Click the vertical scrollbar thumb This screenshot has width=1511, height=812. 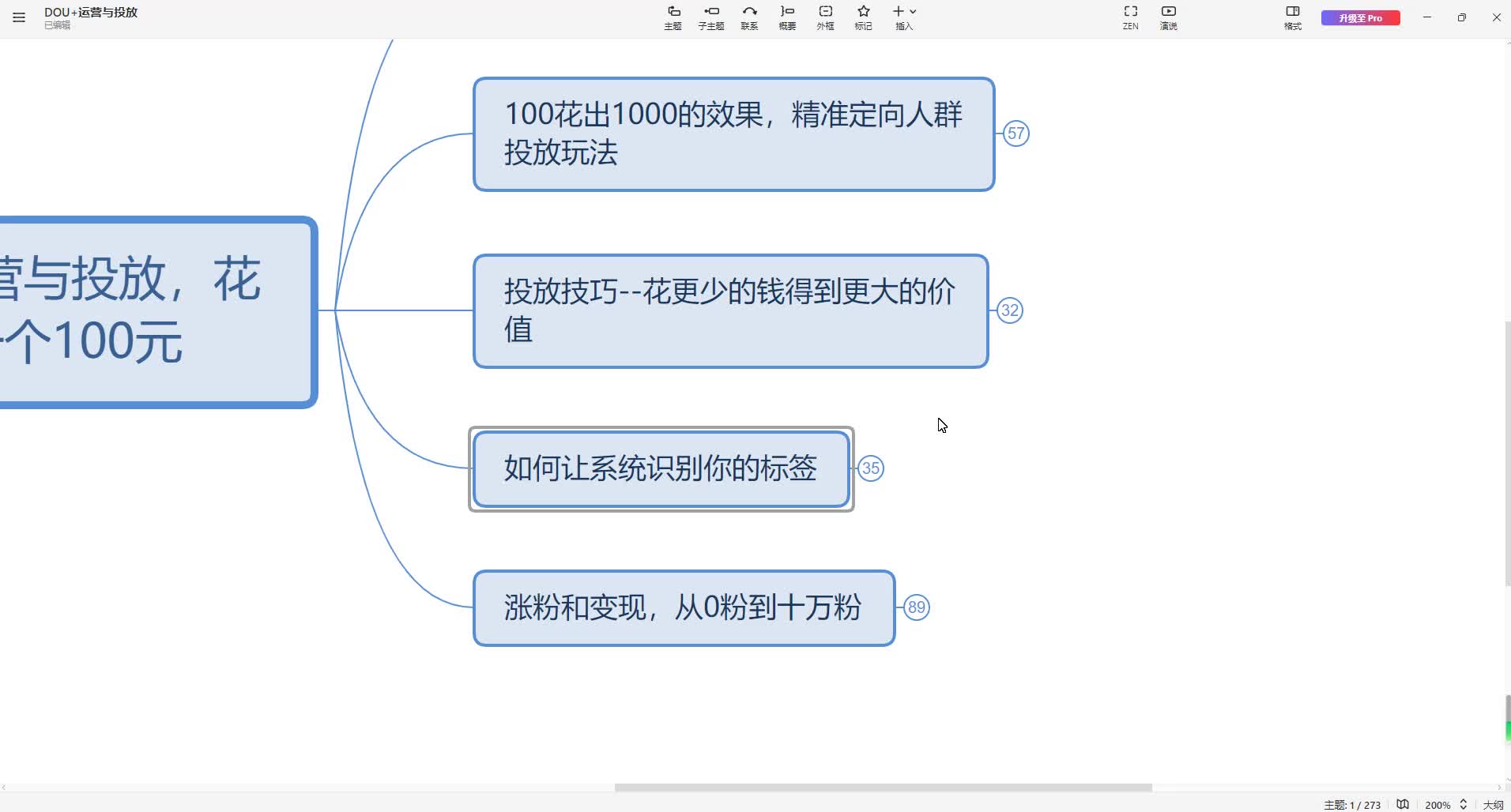[1508, 453]
